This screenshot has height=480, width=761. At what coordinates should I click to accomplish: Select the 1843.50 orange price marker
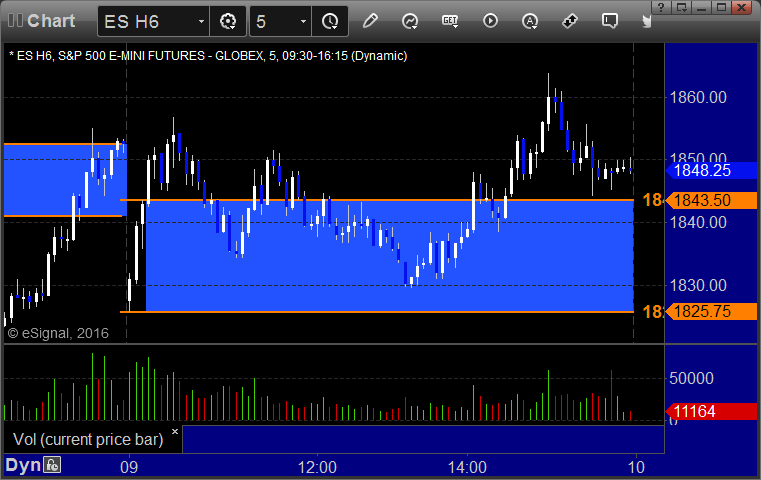tap(711, 200)
